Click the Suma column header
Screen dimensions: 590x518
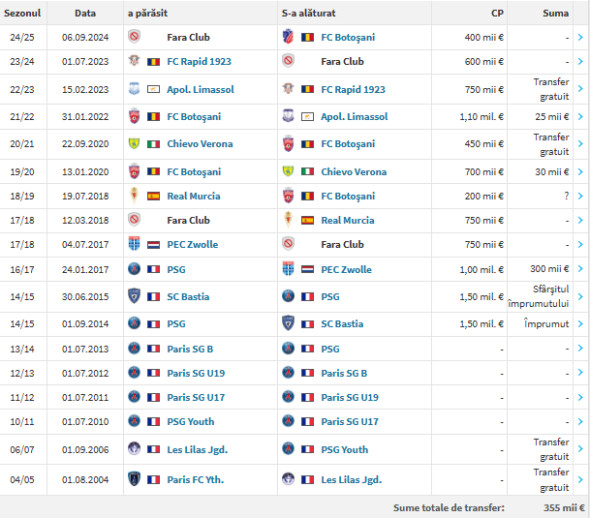555,13
